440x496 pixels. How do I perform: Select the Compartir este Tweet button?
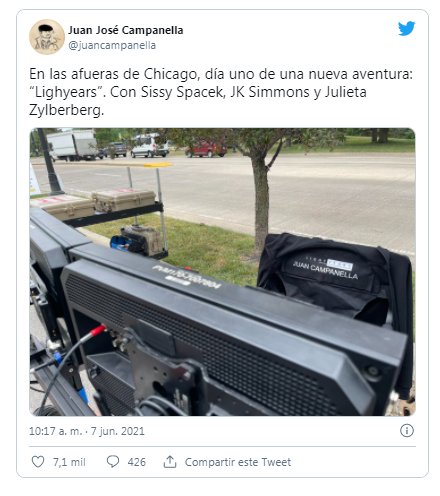pyautogui.click(x=238, y=462)
